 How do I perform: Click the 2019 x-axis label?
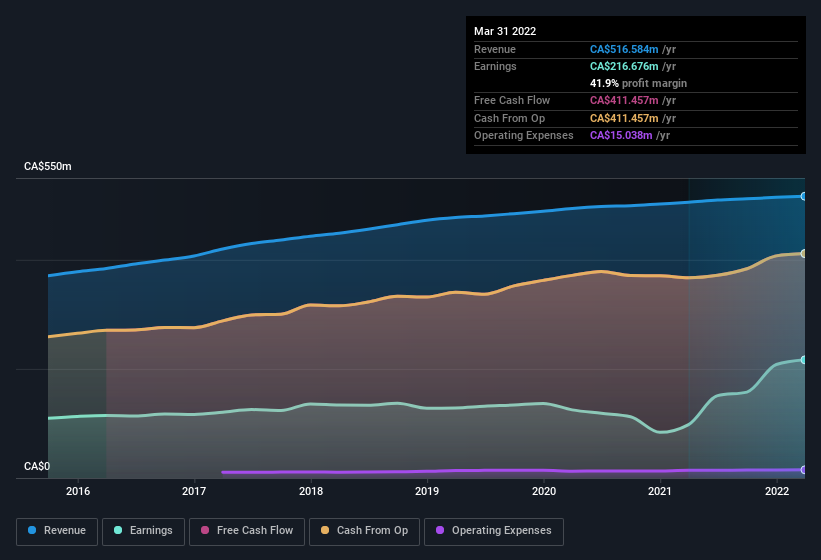427,491
